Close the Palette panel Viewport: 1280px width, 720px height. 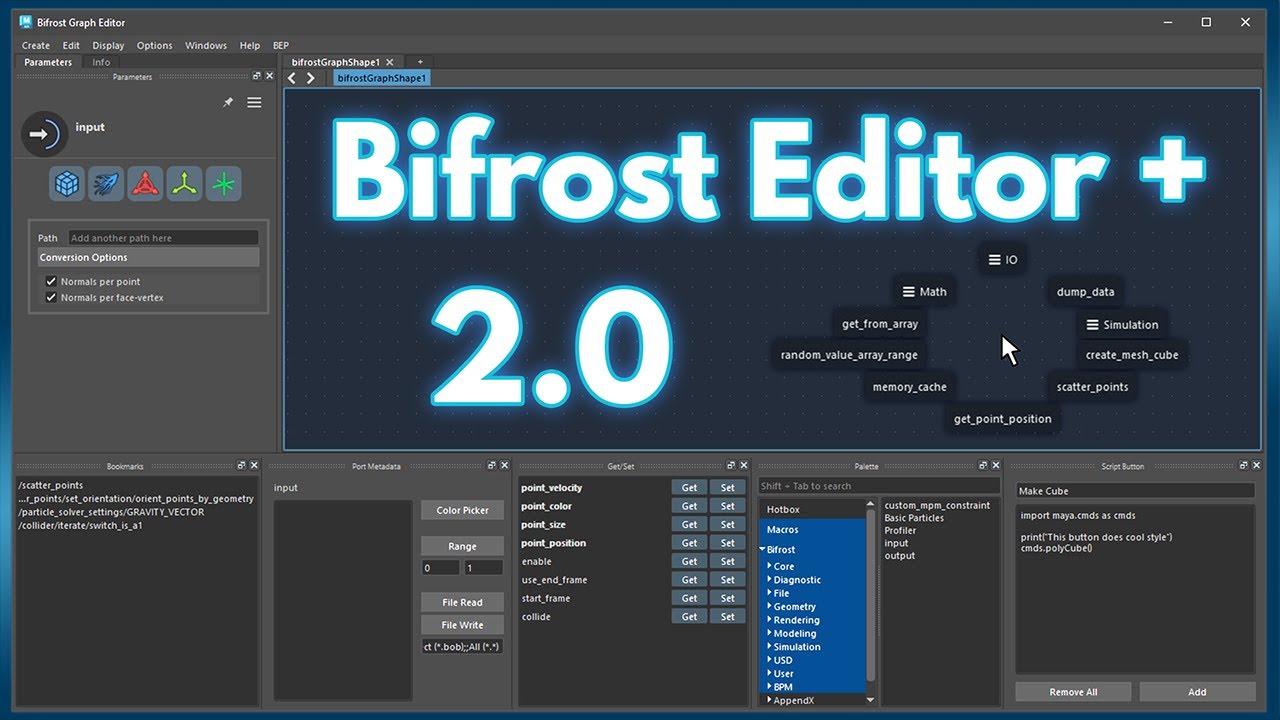pos(996,466)
